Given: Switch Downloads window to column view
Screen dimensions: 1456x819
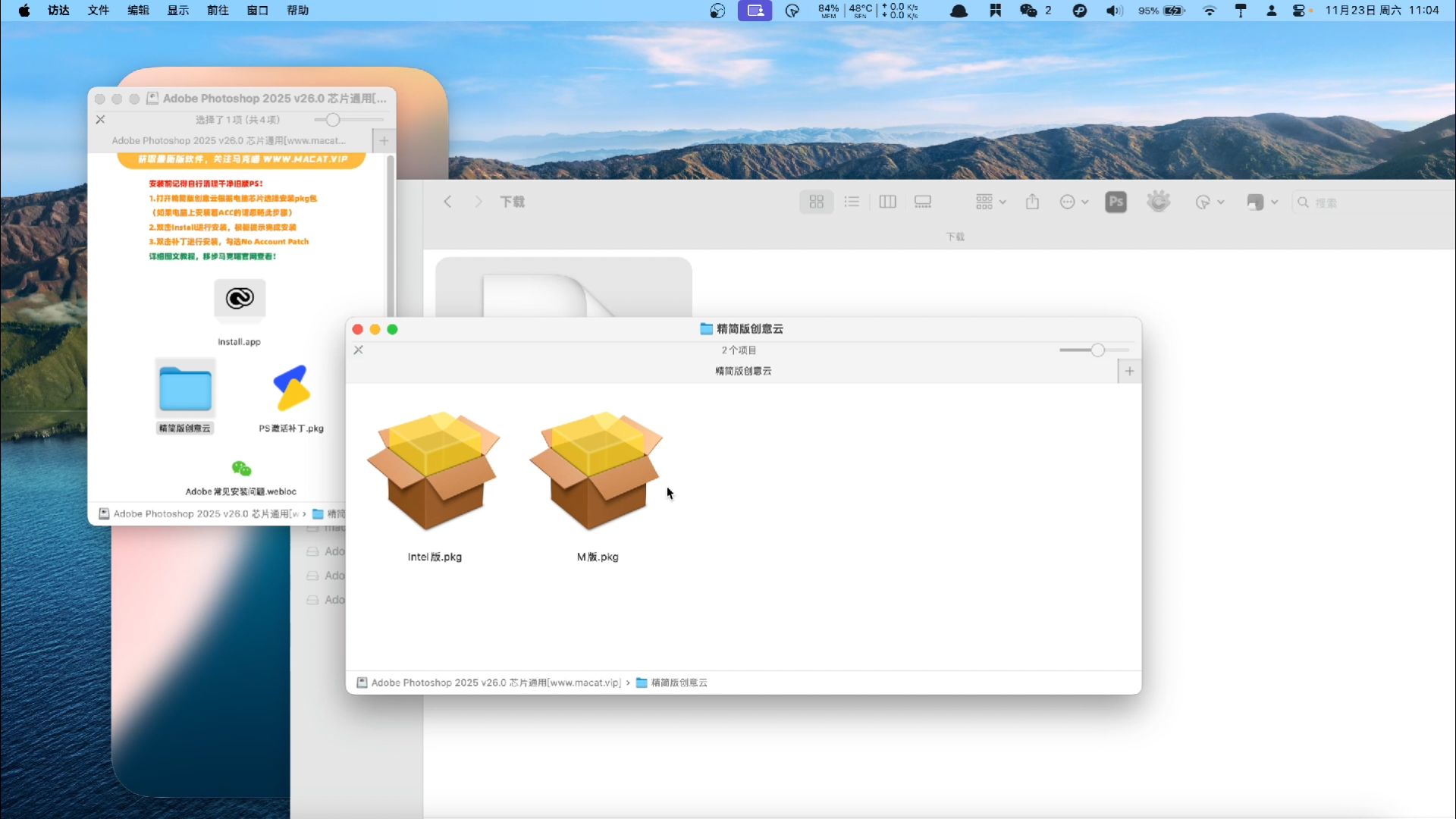Looking at the screenshot, I should point(887,202).
